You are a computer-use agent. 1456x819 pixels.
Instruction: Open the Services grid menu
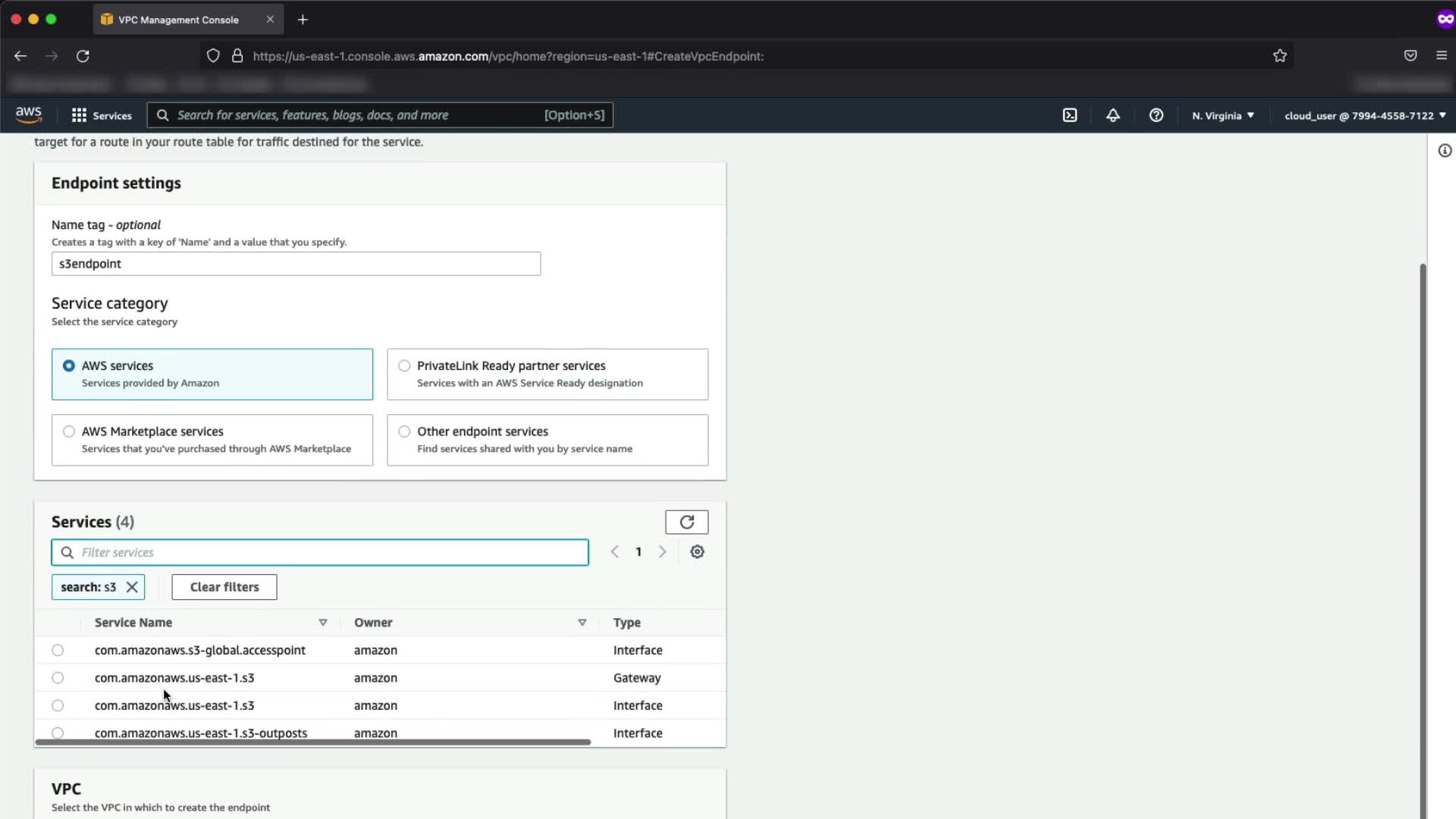pyautogui.click(x=79, y=115)
